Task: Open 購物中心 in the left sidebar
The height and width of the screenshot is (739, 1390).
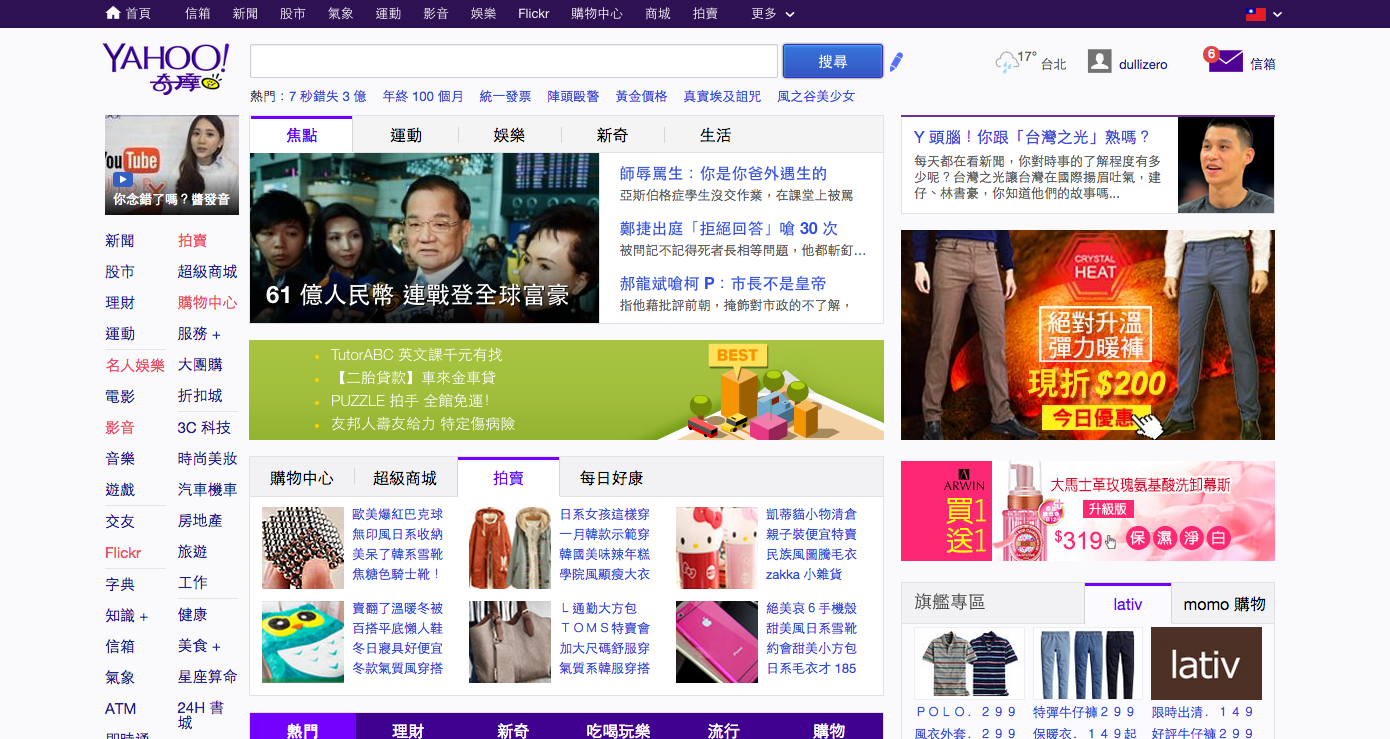Action: [208, 303]
